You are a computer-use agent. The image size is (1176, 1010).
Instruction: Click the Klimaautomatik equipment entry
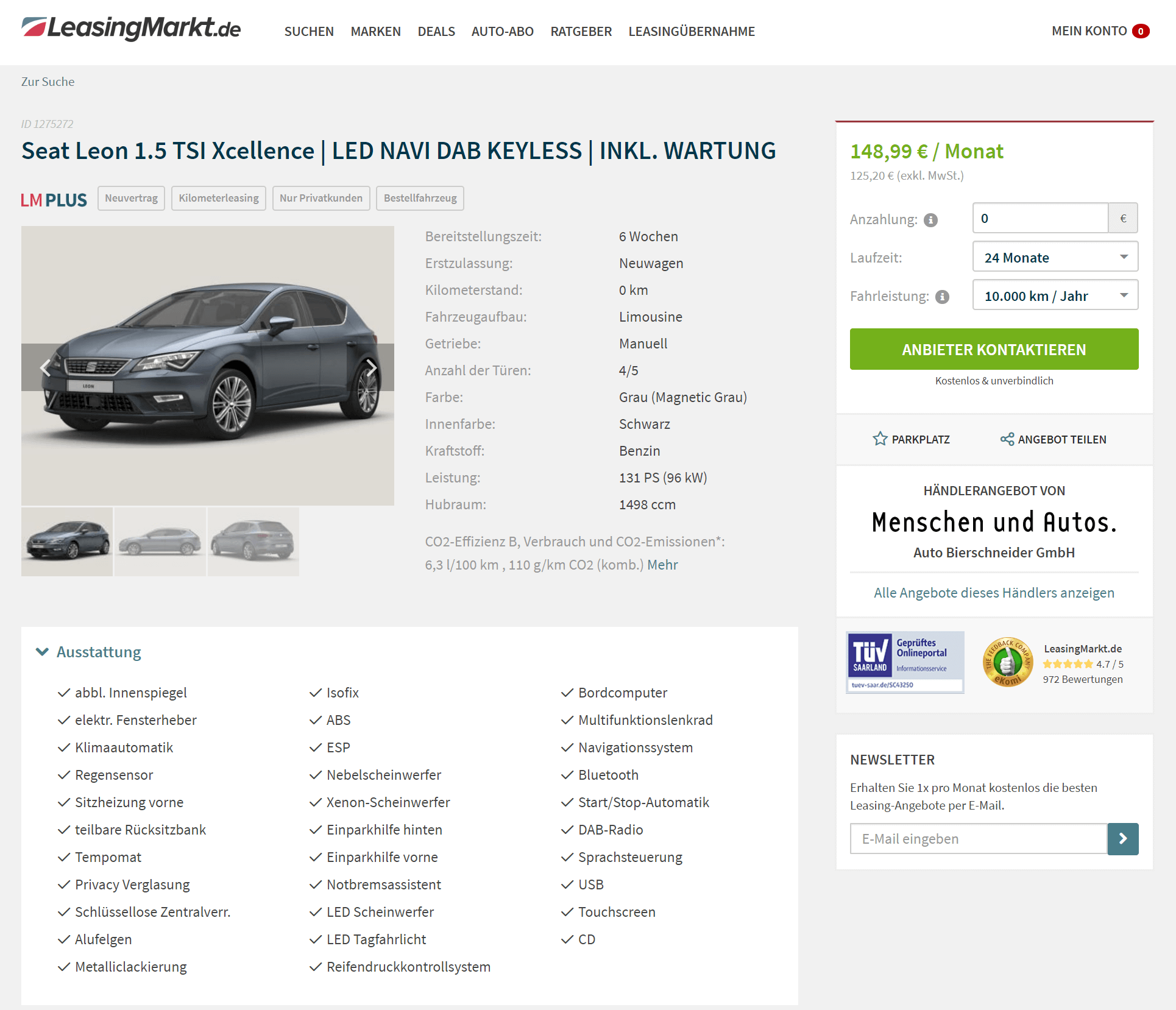click(124, 747)
